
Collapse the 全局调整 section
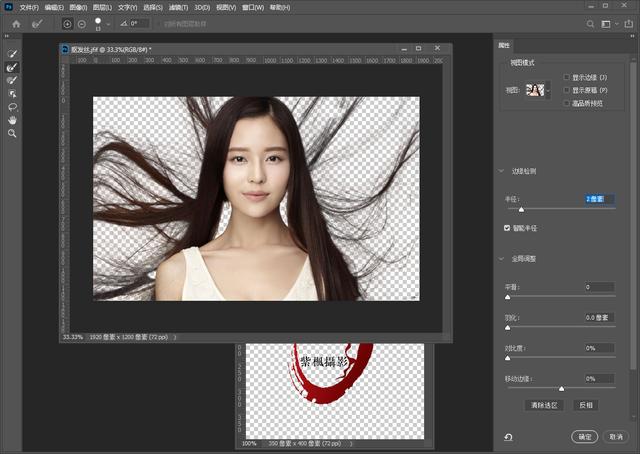(x=502, y=259)
